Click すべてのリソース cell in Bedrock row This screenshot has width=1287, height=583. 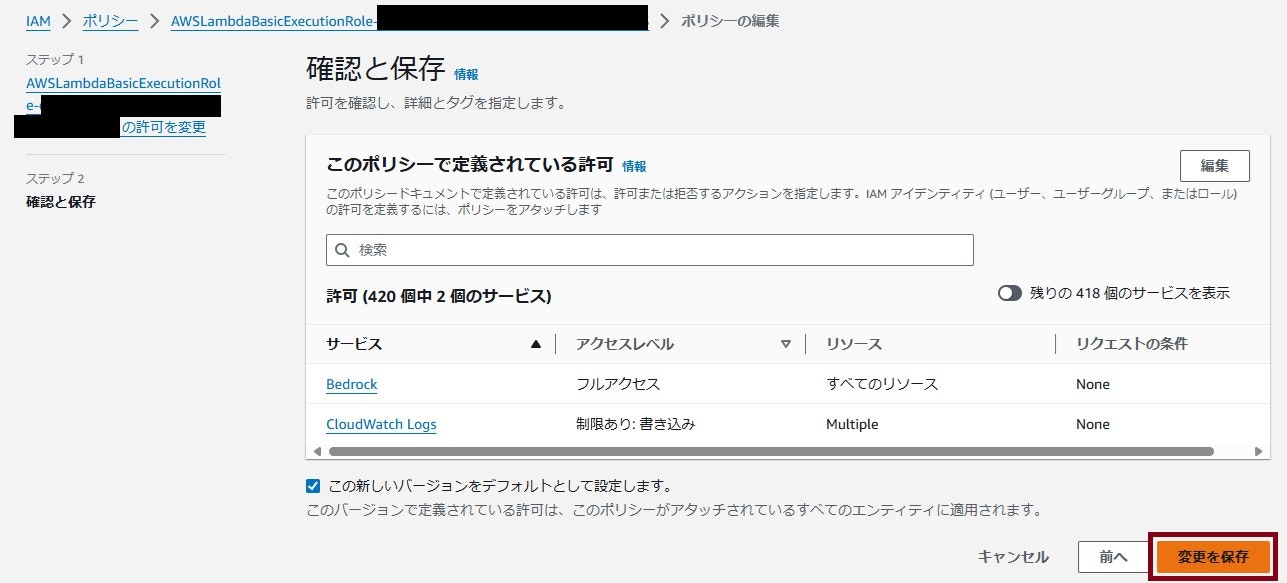882,384
